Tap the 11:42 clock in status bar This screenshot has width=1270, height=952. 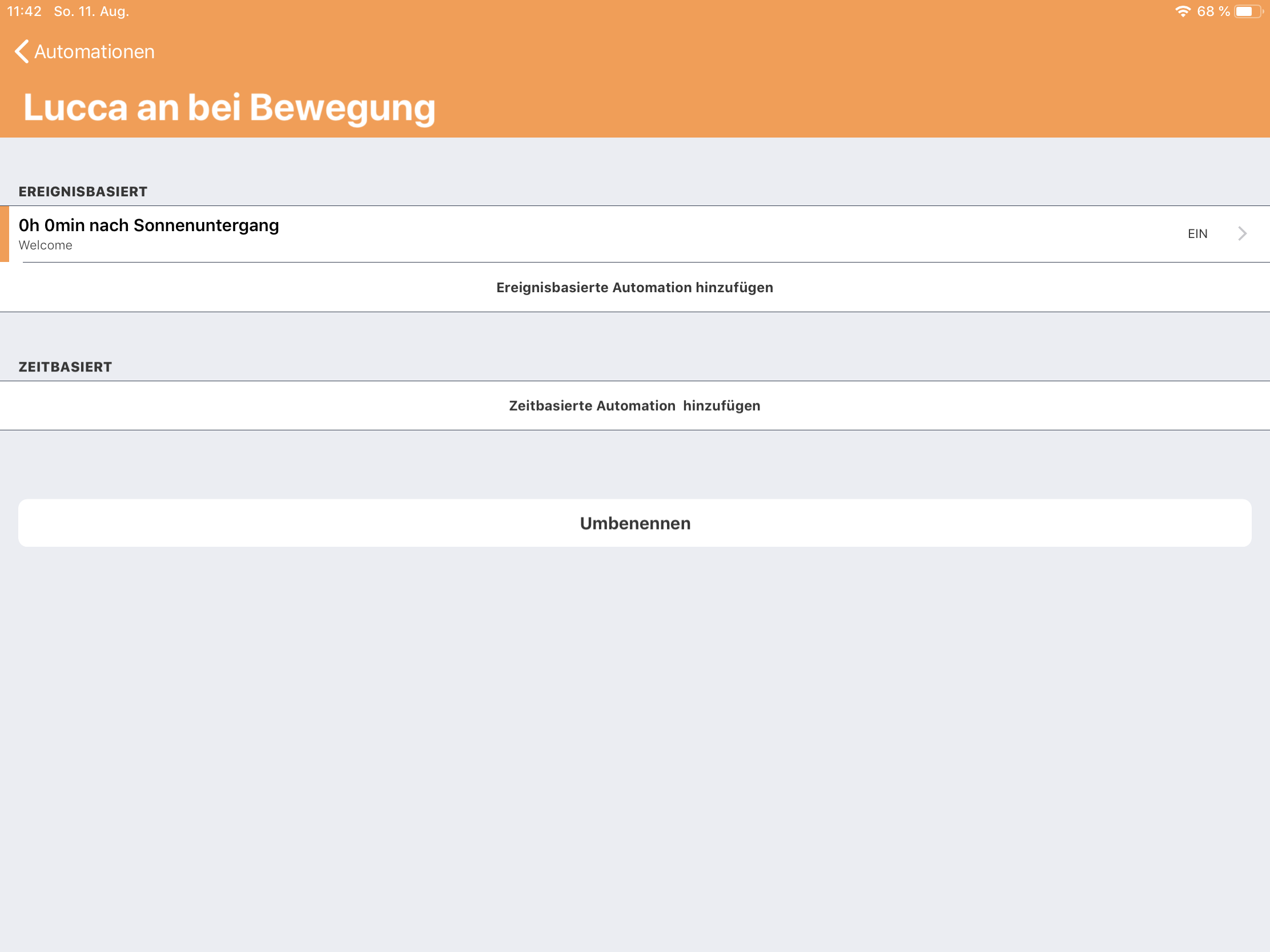(24, 11)
